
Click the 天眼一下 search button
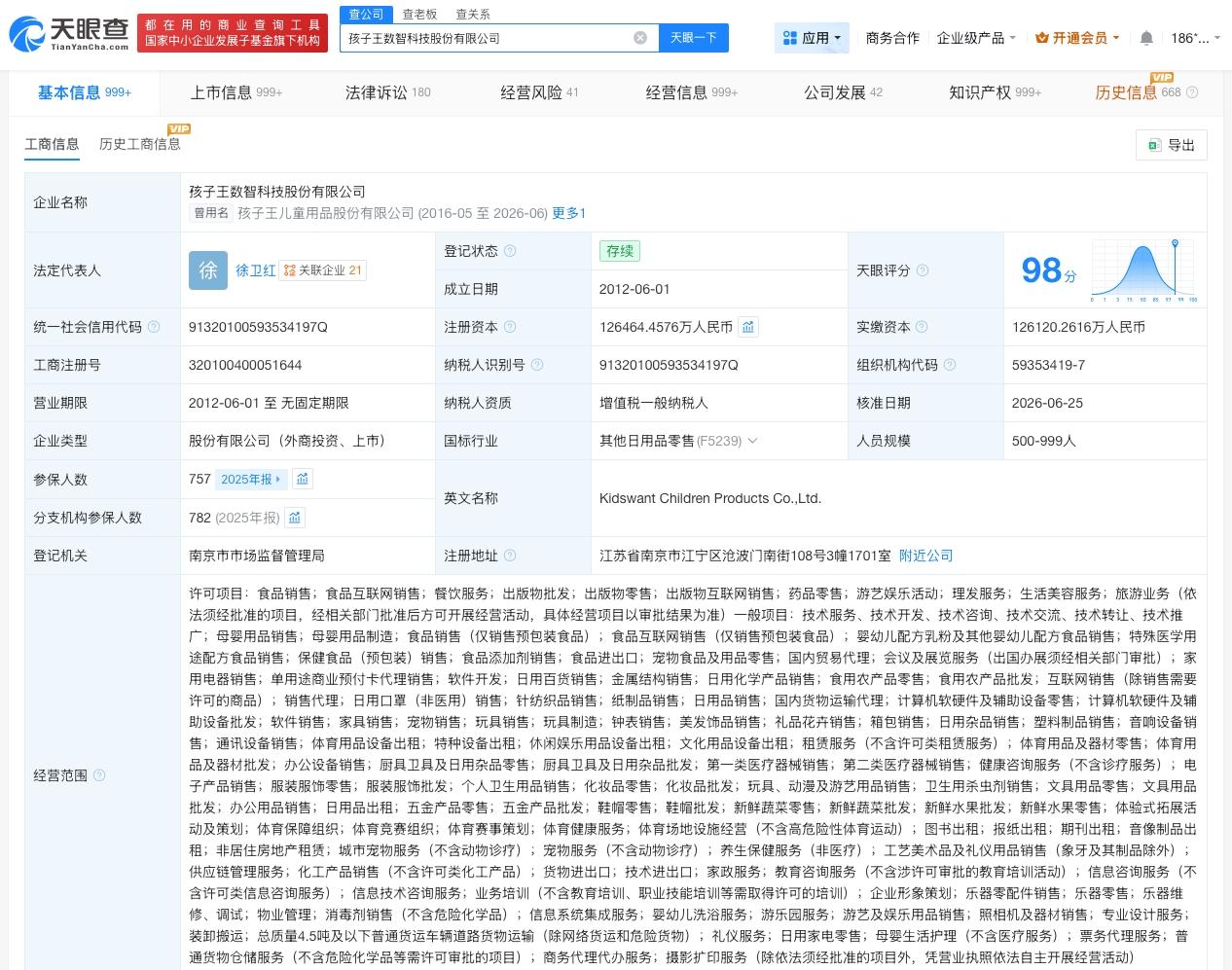coord(693,38)
